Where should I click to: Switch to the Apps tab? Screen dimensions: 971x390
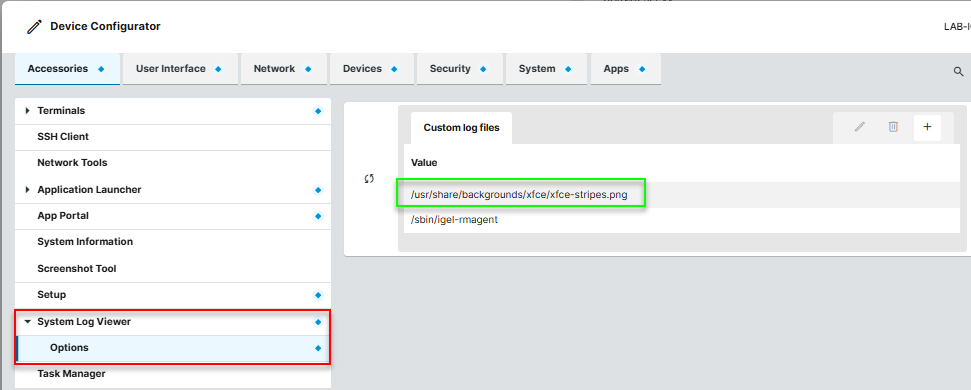pos(625,69)
